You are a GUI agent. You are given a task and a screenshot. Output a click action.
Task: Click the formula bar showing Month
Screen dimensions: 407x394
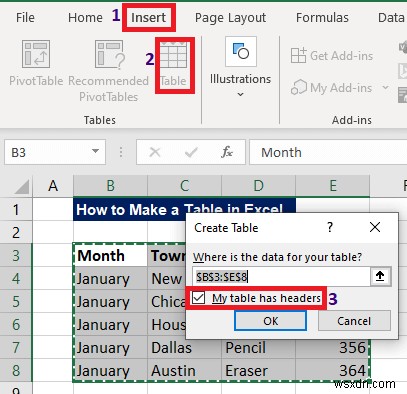tap(328, 152)
